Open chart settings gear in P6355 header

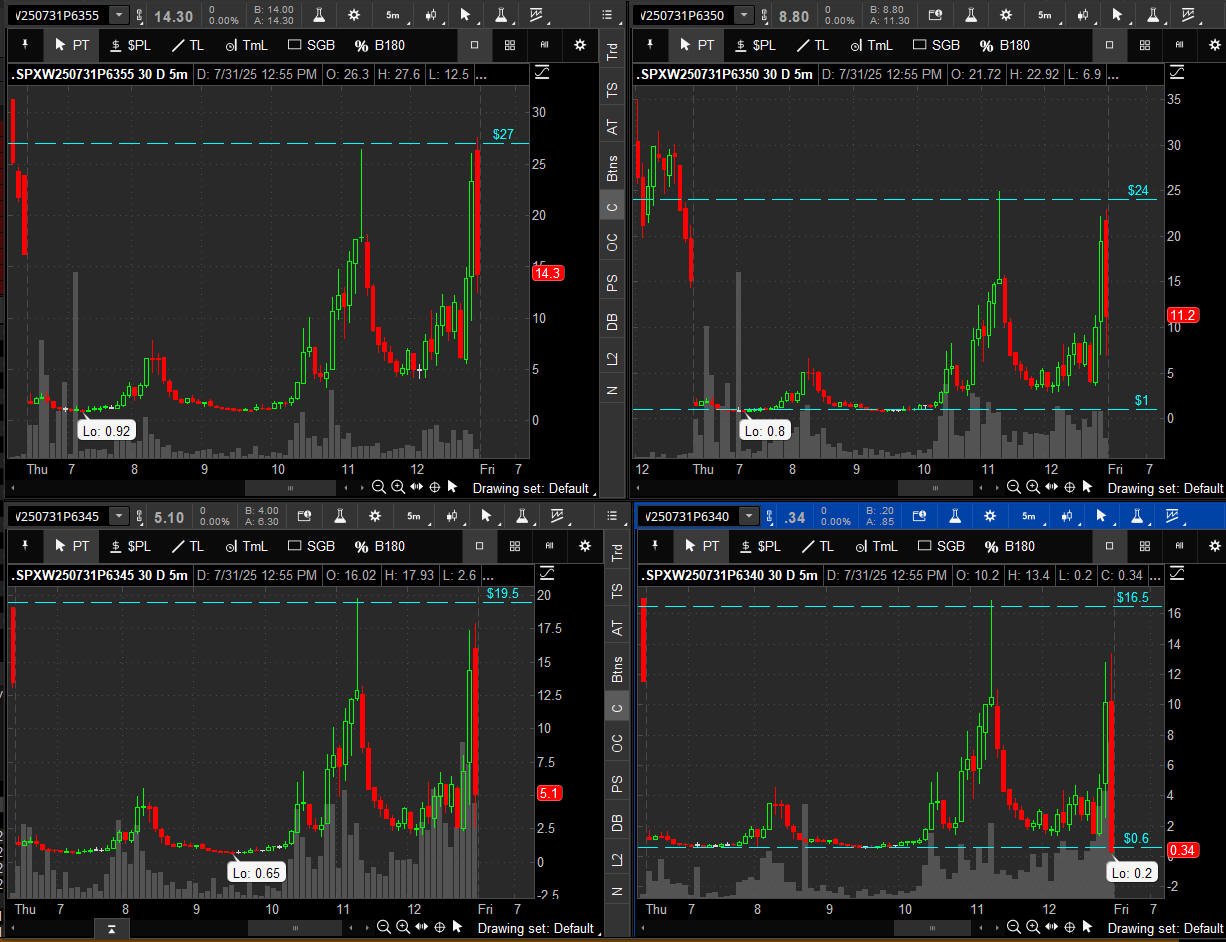[354, 15]
